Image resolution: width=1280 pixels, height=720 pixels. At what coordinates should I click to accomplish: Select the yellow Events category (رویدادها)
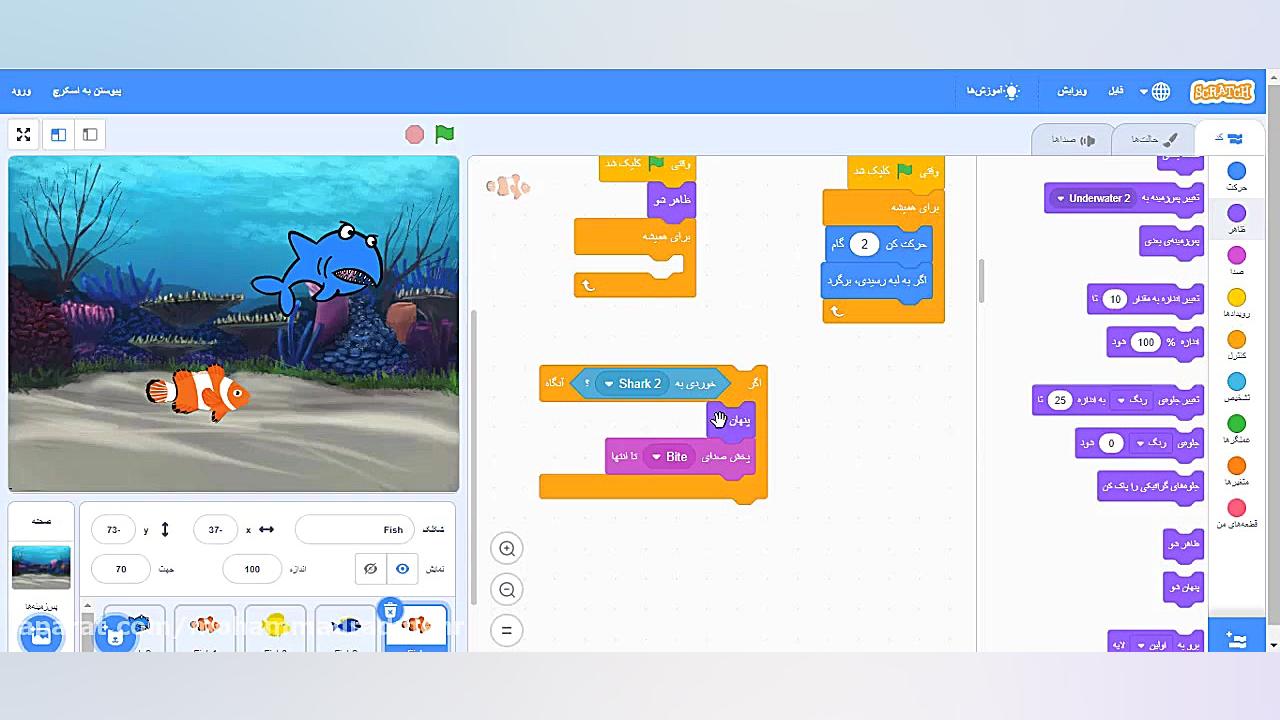tap(1237, 303)
